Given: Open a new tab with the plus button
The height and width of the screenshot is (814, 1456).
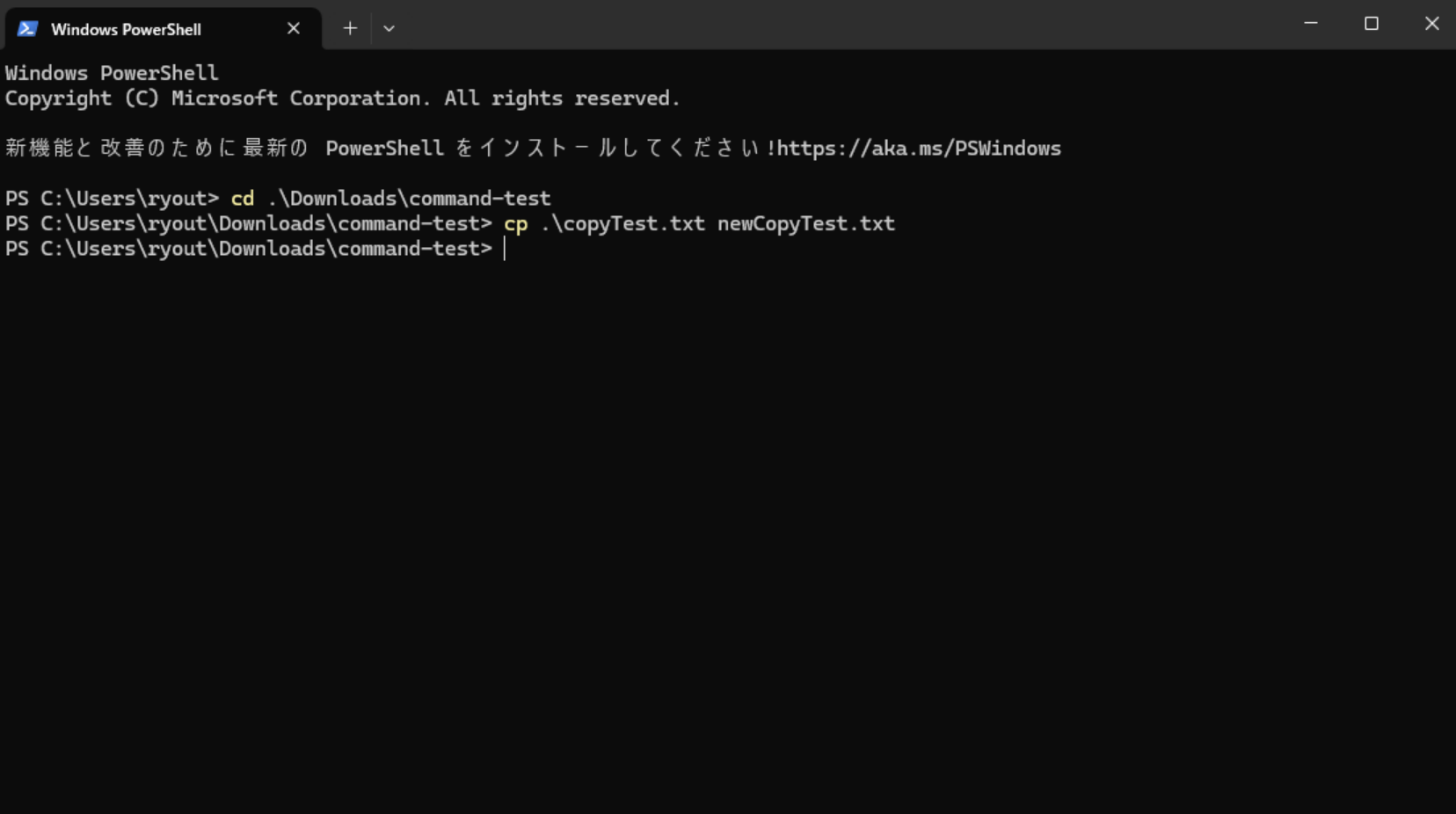Looking at the screenshot, I should click(x=350, y=28).
